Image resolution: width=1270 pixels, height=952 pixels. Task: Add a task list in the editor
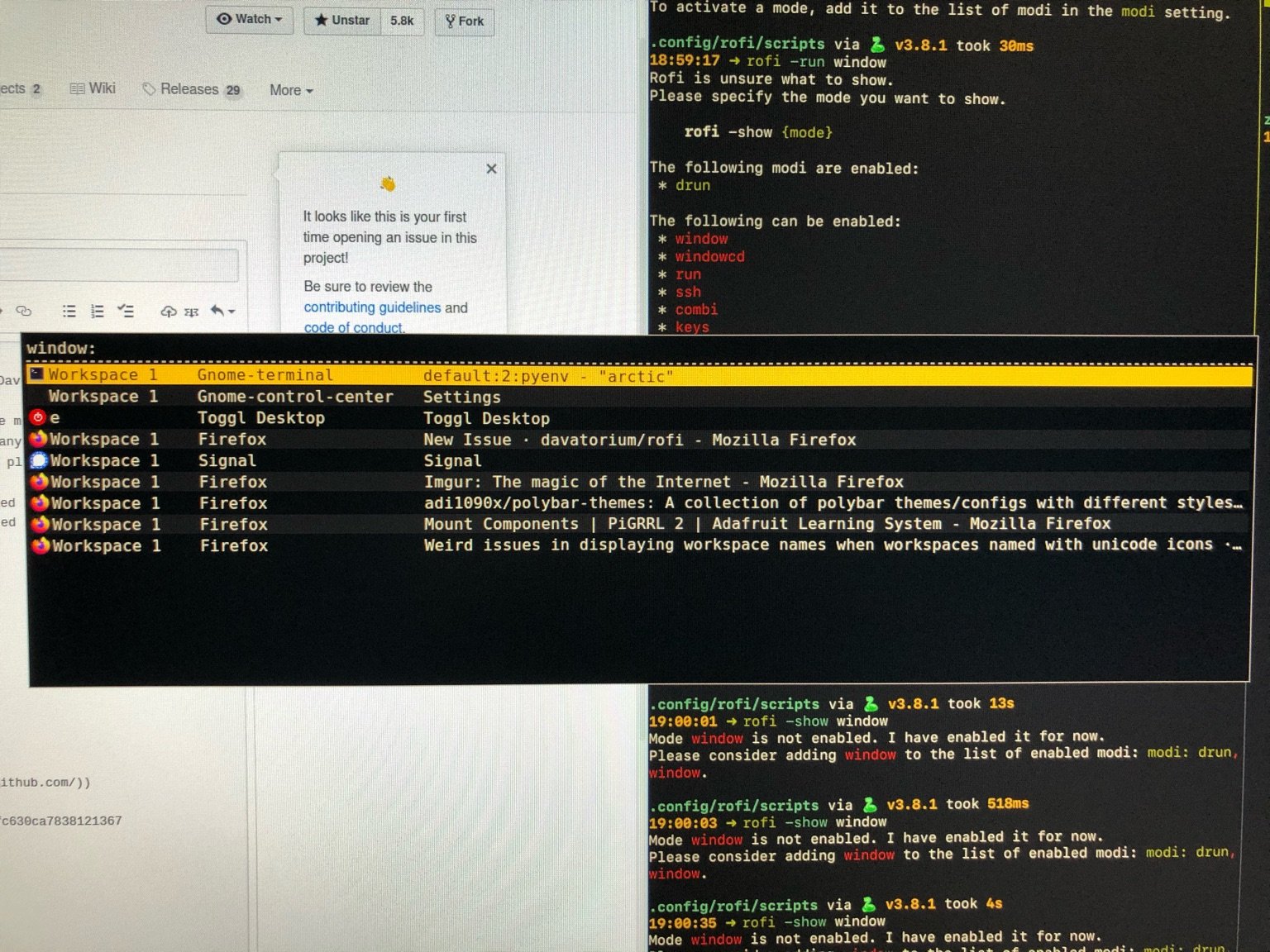(x=126, y=311)
